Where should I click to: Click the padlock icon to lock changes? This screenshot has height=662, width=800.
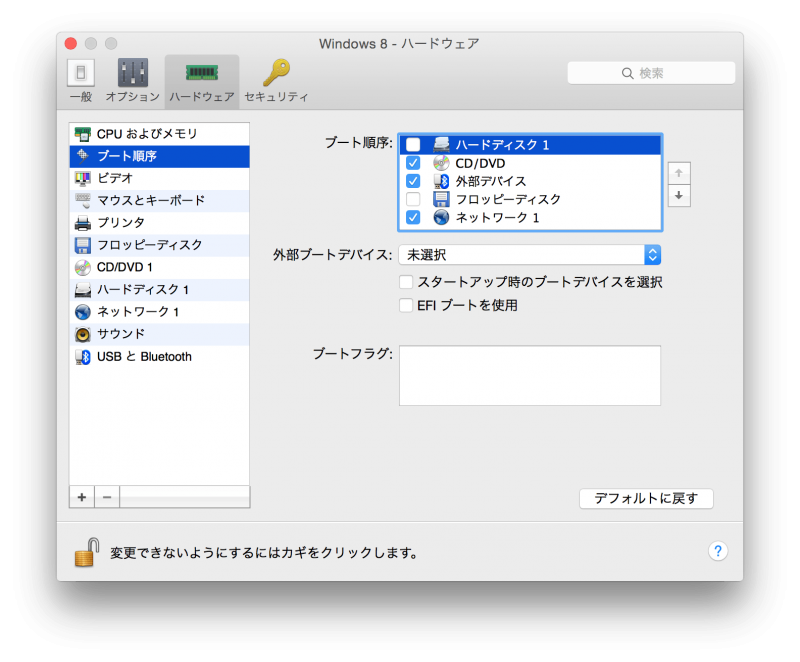[x=87, y=552]
